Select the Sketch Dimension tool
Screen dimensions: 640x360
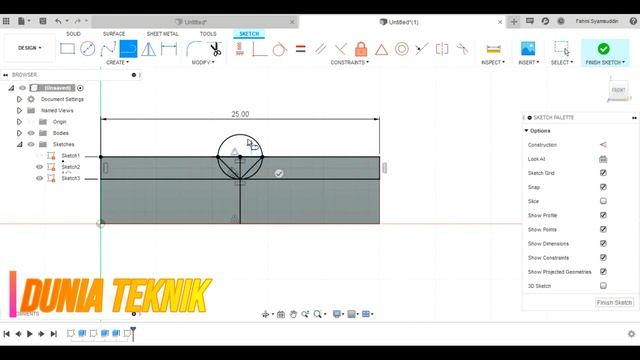tap(169, 49)
